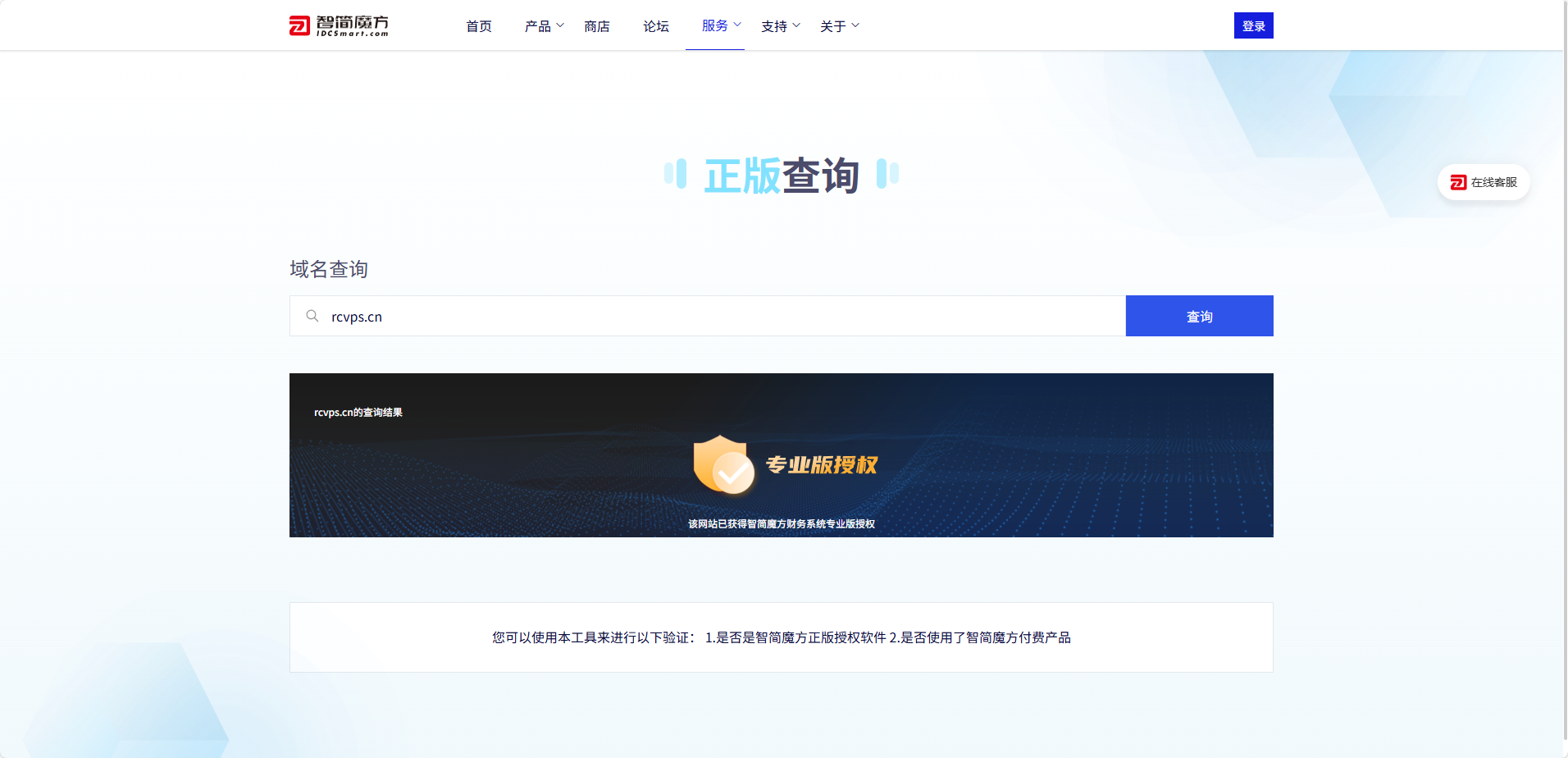Image resolution: width=1568 pixels, height=758 pixels.
Task: Open the 在线客服 chat widget
Action: point(1484,182)
